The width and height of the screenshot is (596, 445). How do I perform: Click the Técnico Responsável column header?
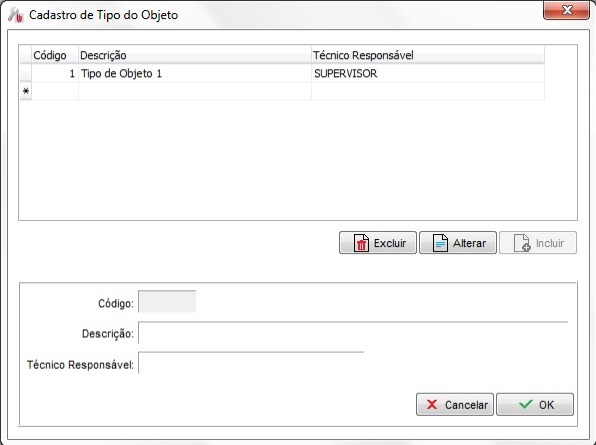click(x=428, y=55)
